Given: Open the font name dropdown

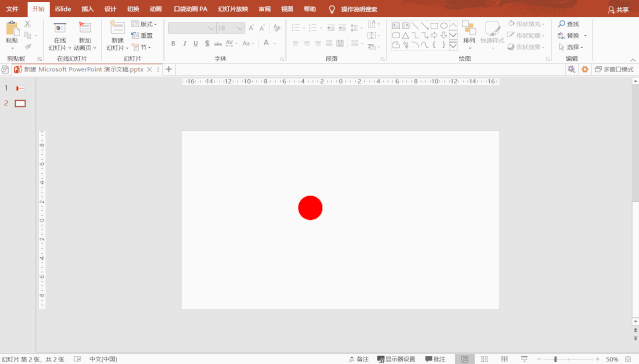Looking at the screenshot, I should [211, 28].
